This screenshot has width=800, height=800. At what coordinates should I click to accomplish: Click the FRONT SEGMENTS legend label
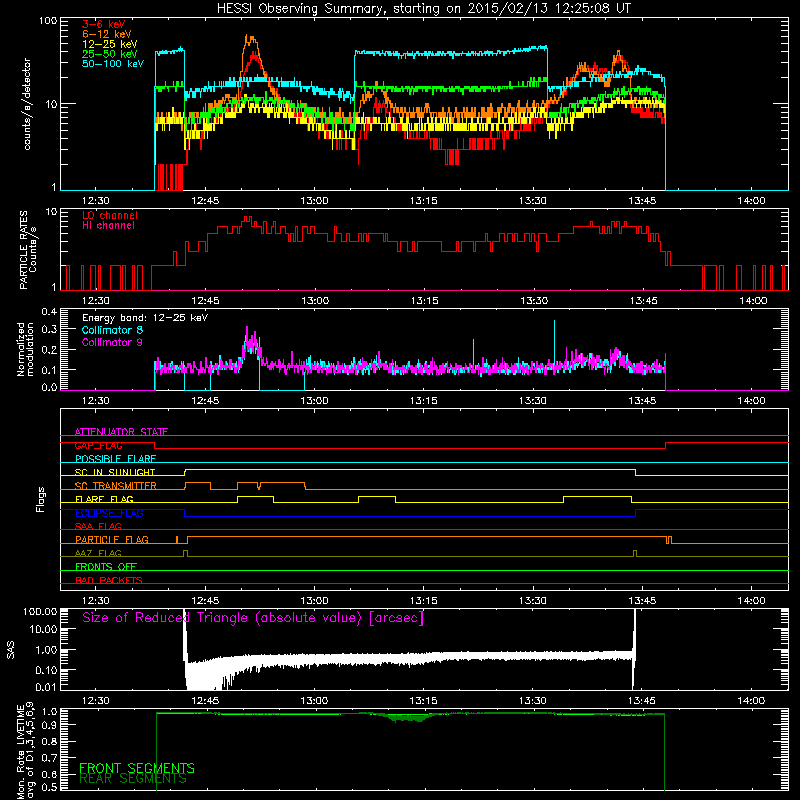pyautogui.click(x=137, y=768)
